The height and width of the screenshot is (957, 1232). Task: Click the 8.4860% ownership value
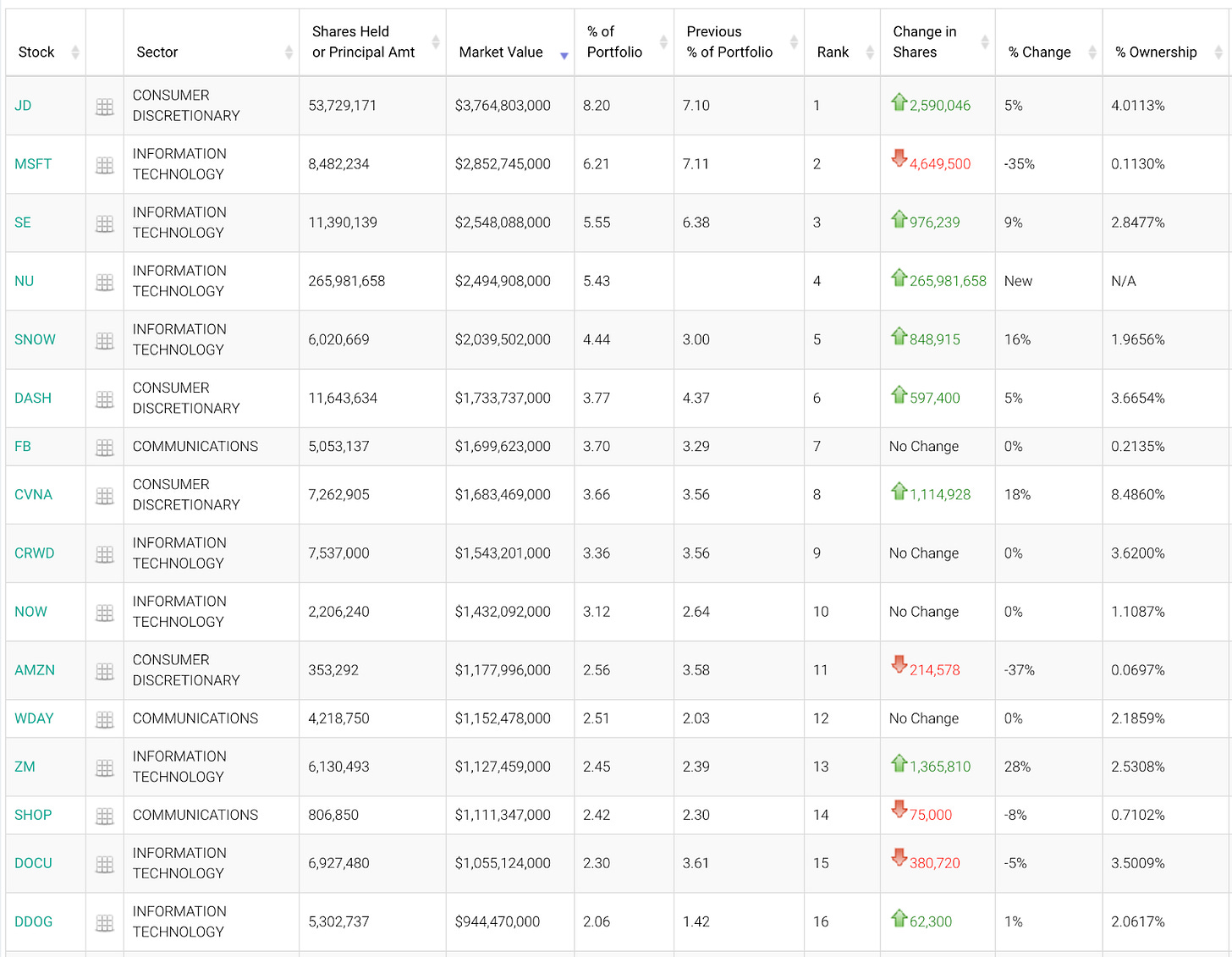click(x=1137, y=494)
